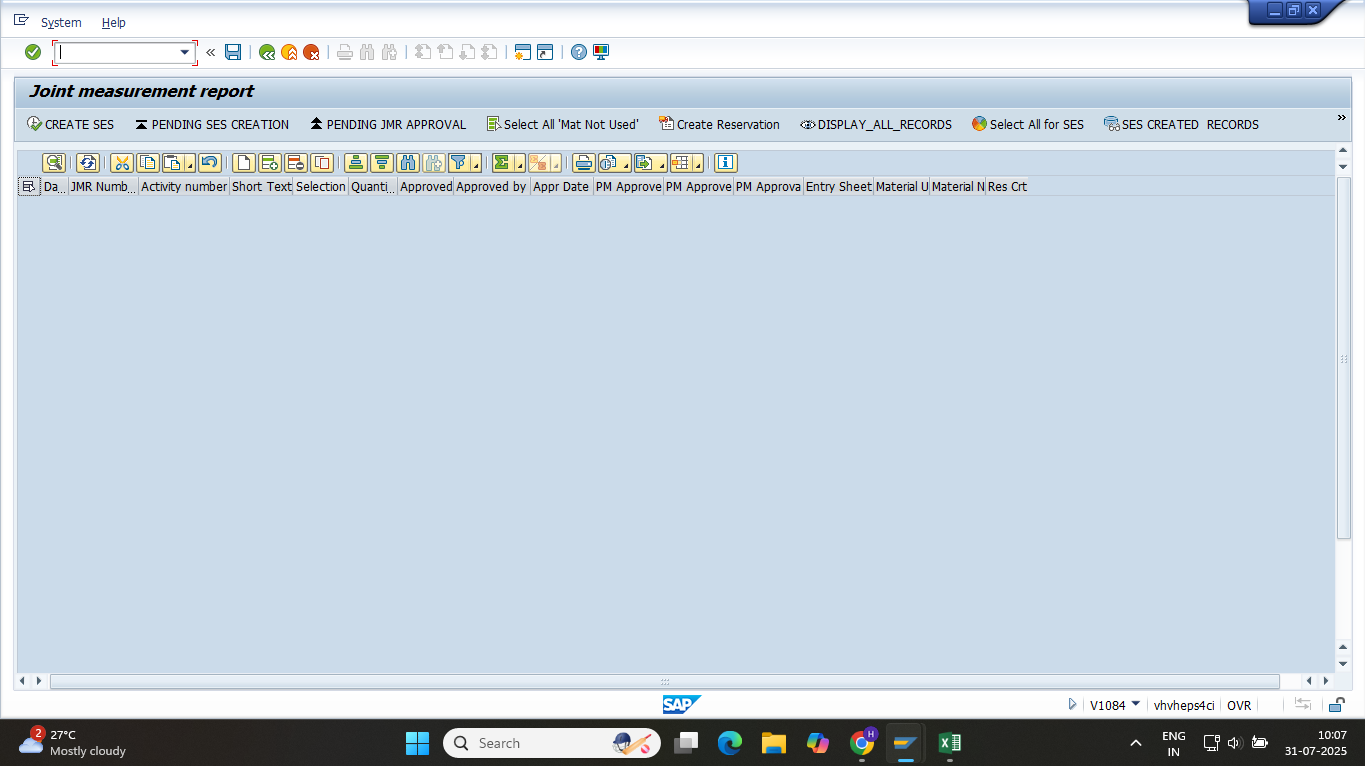Click the Cut scissors icon in grid toolbar
Viewport: 1365px width, 766px height.
[x=121, y=163]
